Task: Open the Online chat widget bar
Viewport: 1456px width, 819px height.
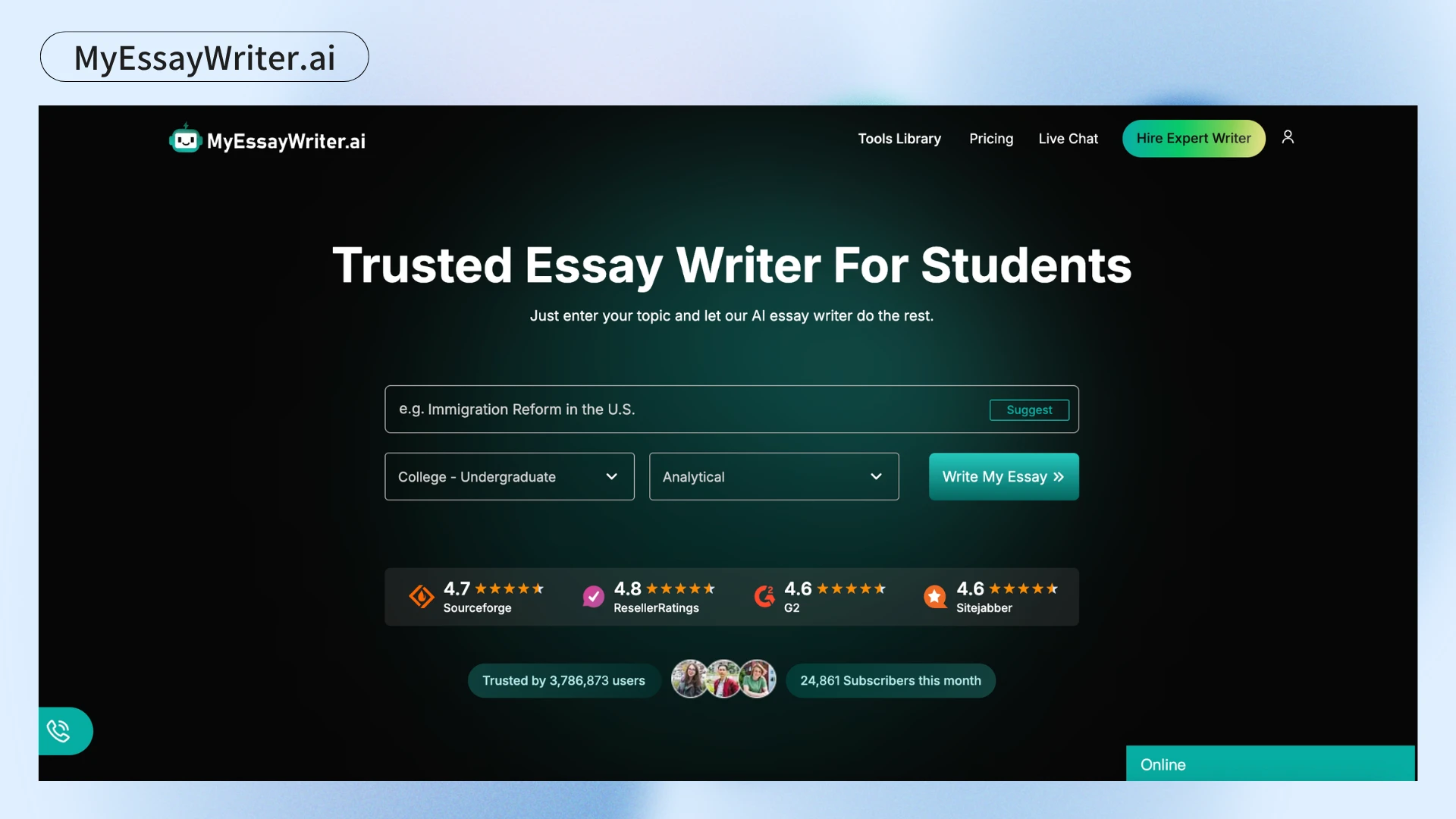Action: coord(1270,764)
